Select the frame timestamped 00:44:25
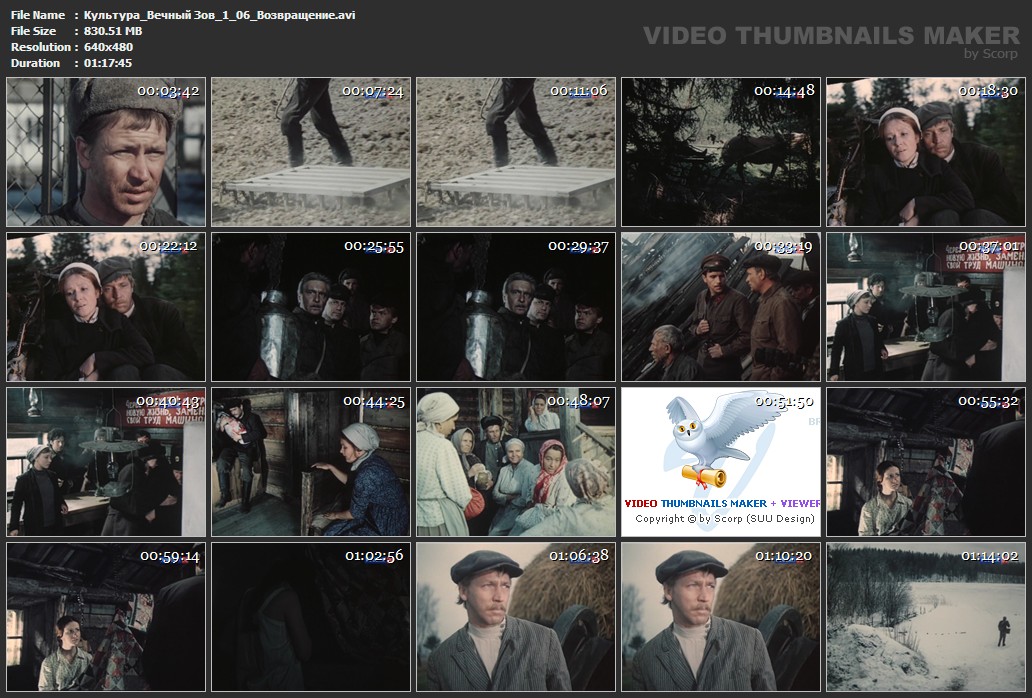 pyautogui.click(x=311, y=462)
